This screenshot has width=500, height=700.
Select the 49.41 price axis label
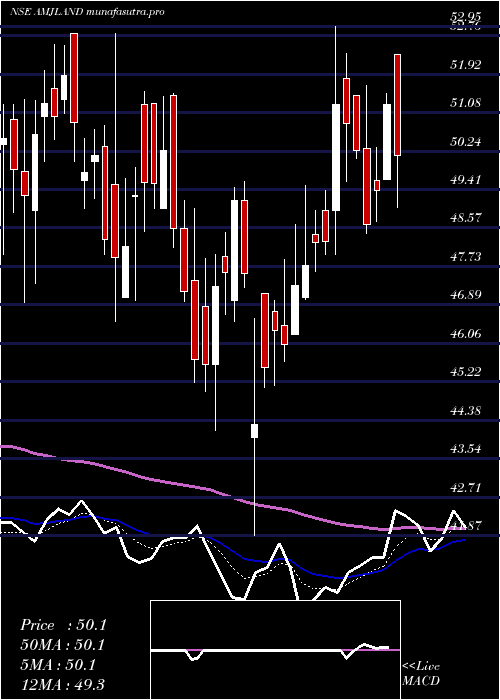coord(466,180)
